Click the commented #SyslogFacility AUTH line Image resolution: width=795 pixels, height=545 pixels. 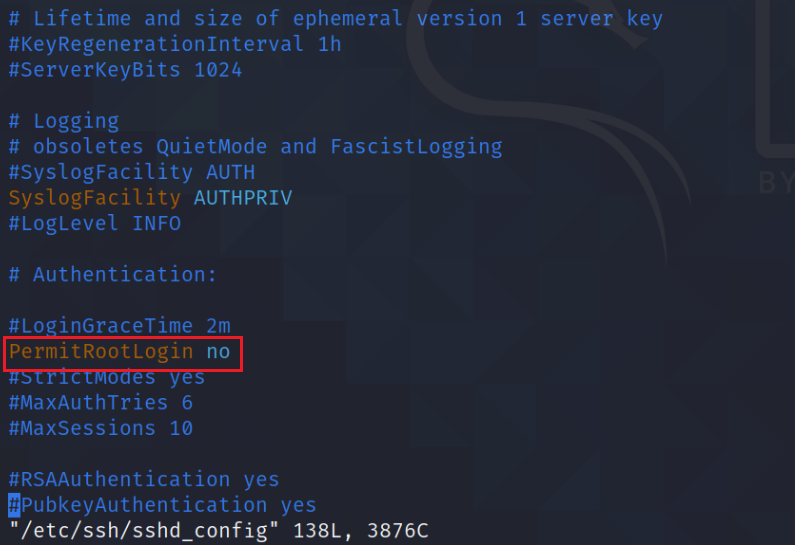132,172
